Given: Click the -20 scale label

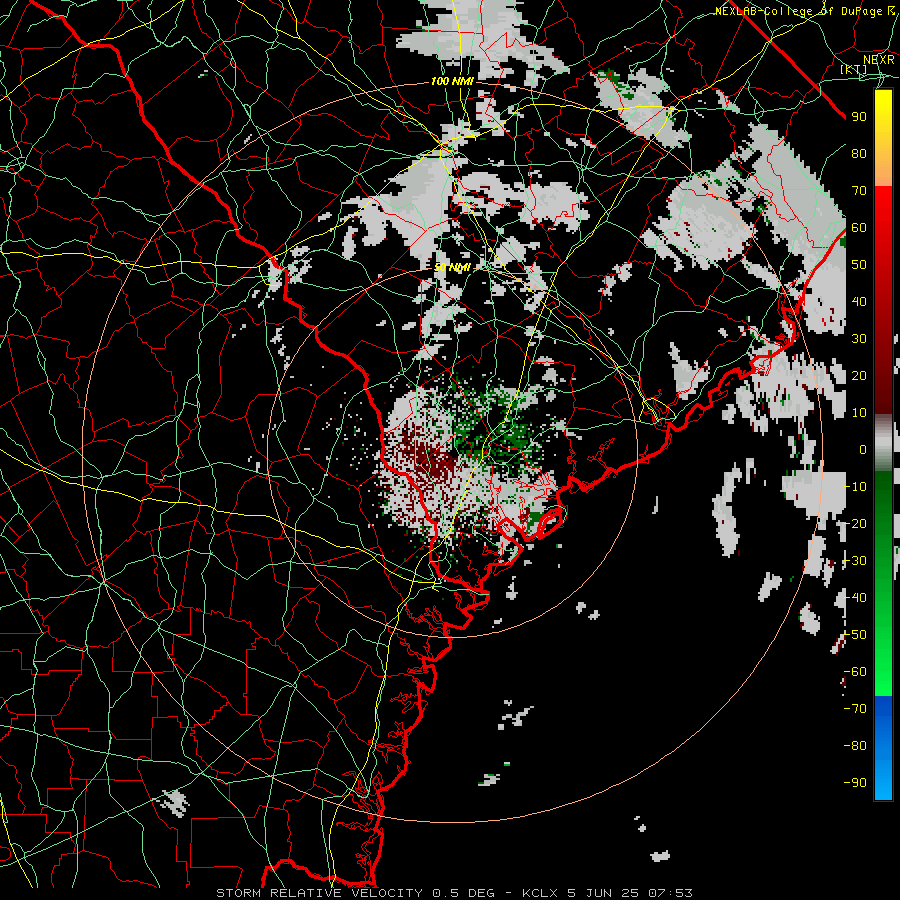Looking at the screenshot, I should [x=855, y=524].
